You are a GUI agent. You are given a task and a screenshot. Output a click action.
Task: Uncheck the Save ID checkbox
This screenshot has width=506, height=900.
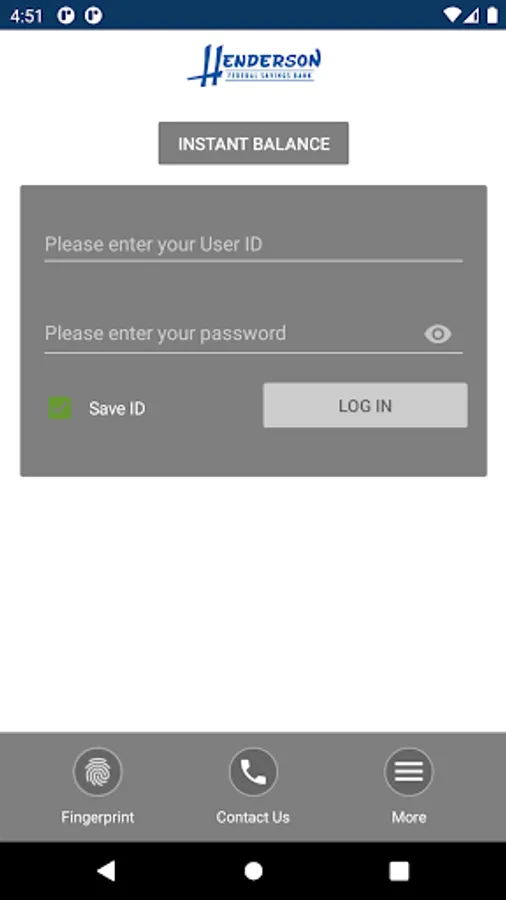(60, 408)
